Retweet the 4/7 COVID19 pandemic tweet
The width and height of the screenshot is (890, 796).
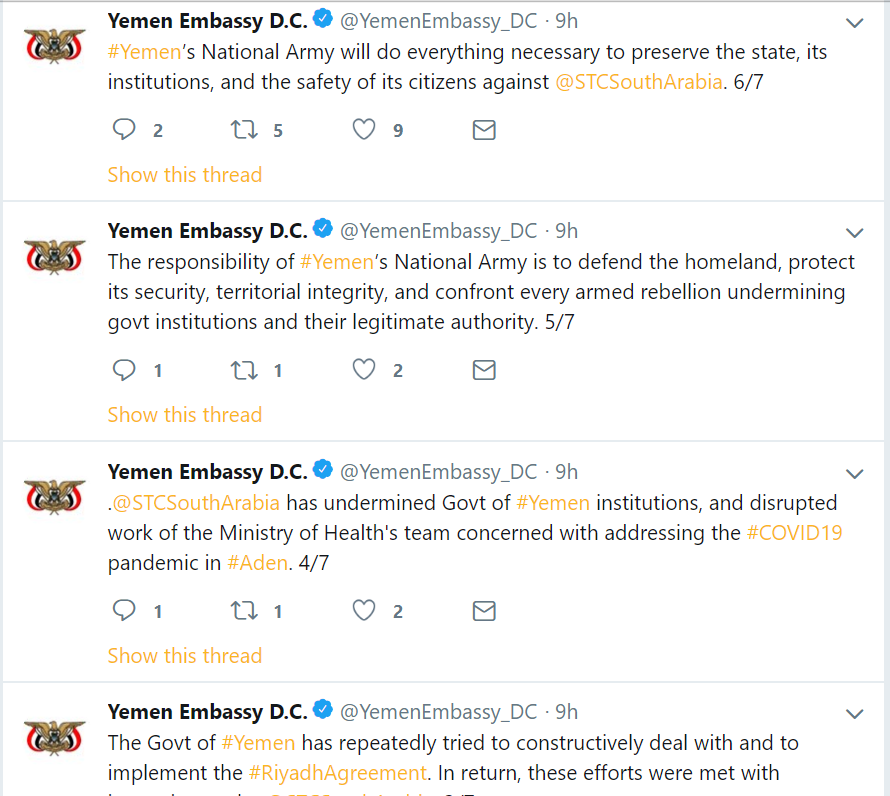tap(244, 611)
